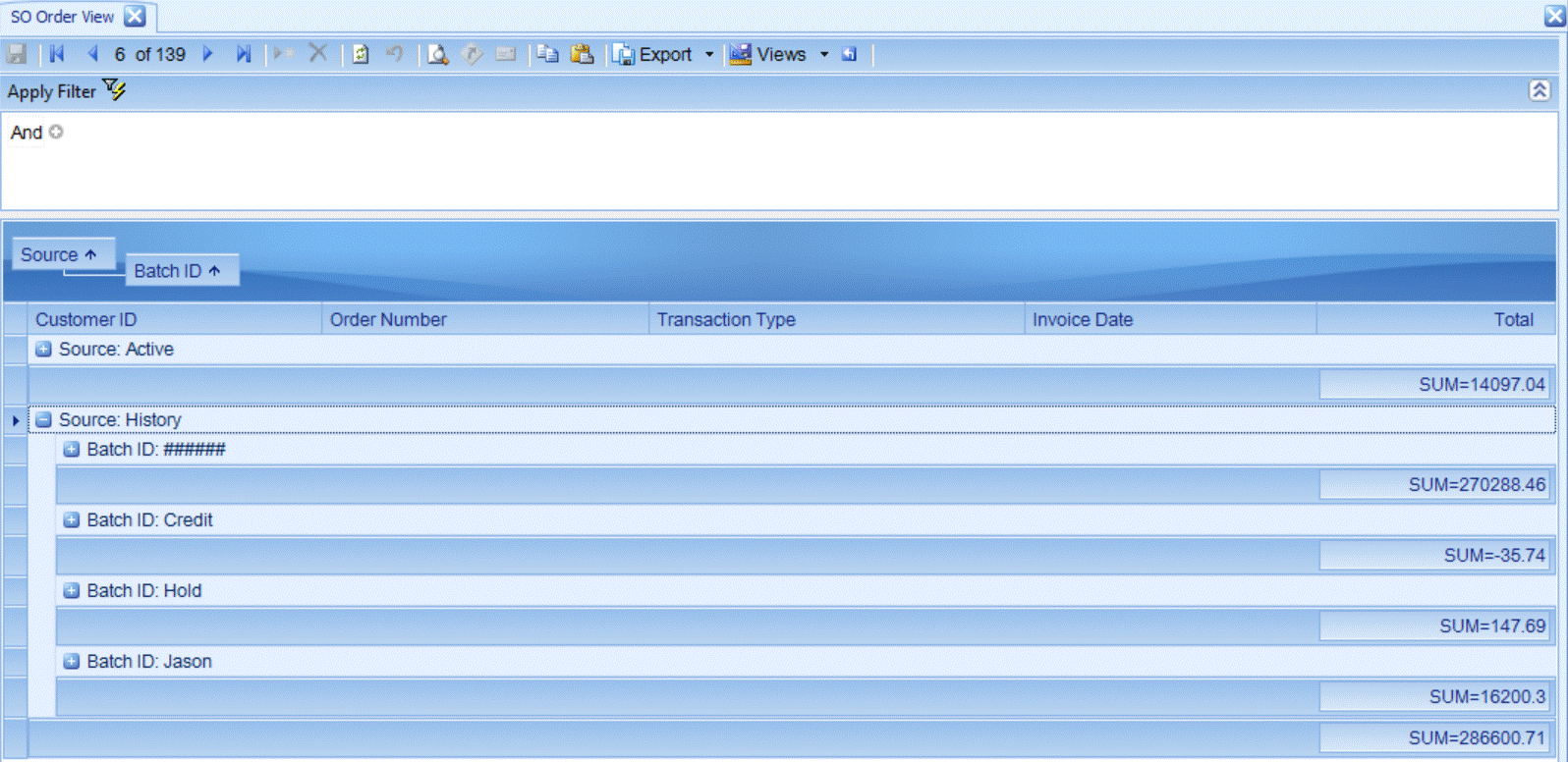
Task: Collapse the filter panel with chevron
Action: (x=1539, y=90)
